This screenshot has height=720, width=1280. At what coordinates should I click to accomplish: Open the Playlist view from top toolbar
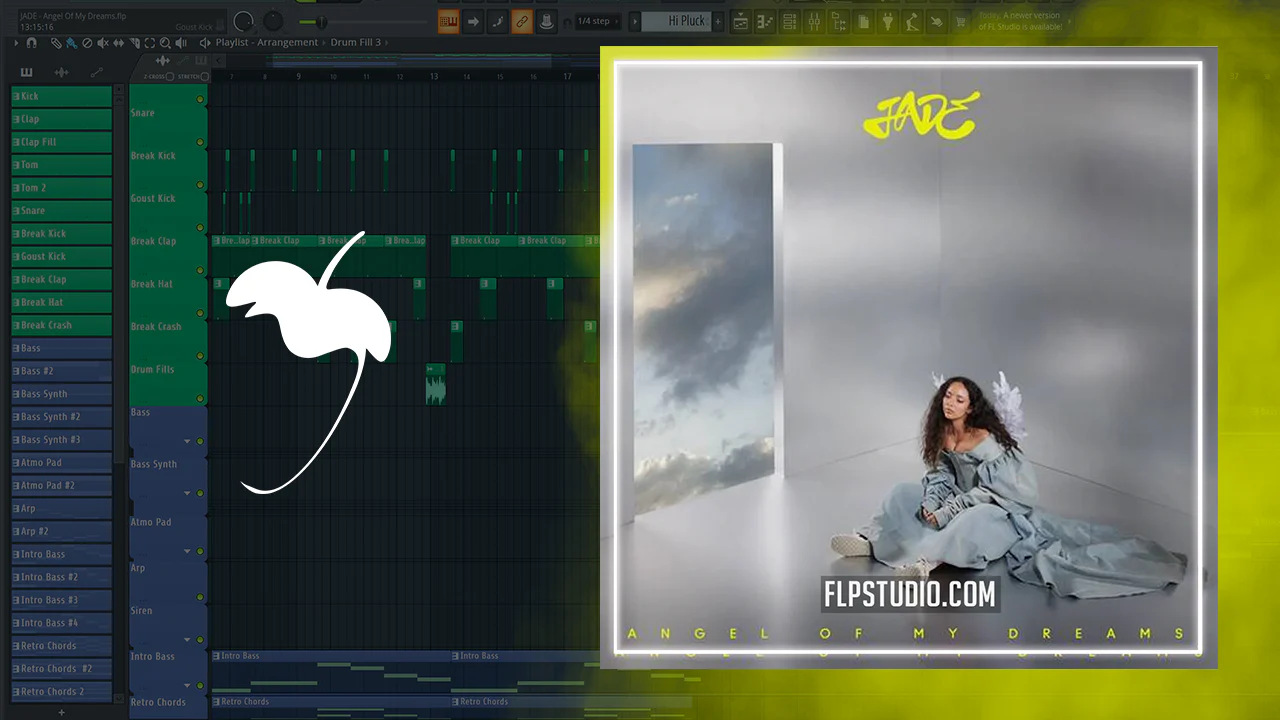click(x=740, y=21)
